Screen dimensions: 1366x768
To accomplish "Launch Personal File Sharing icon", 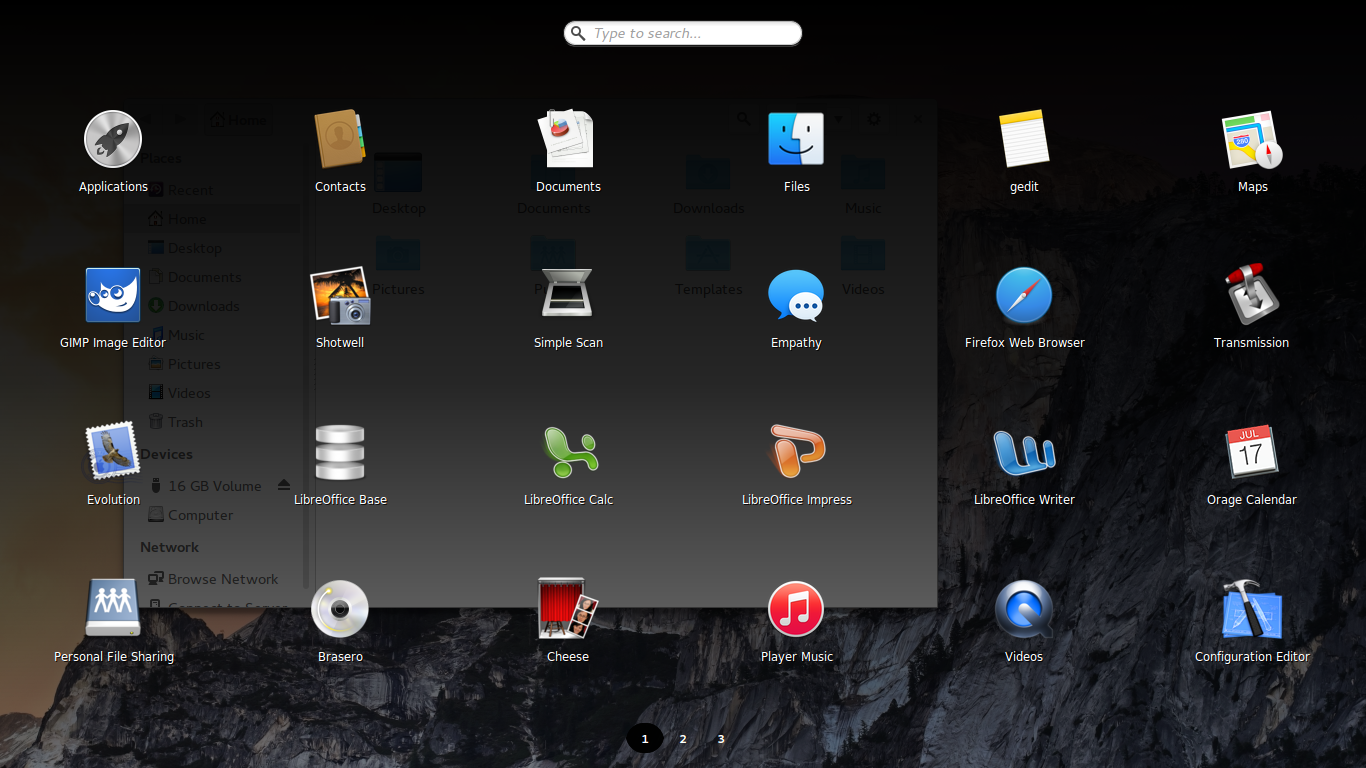I will pyautogui.click(x=113, y=607).
